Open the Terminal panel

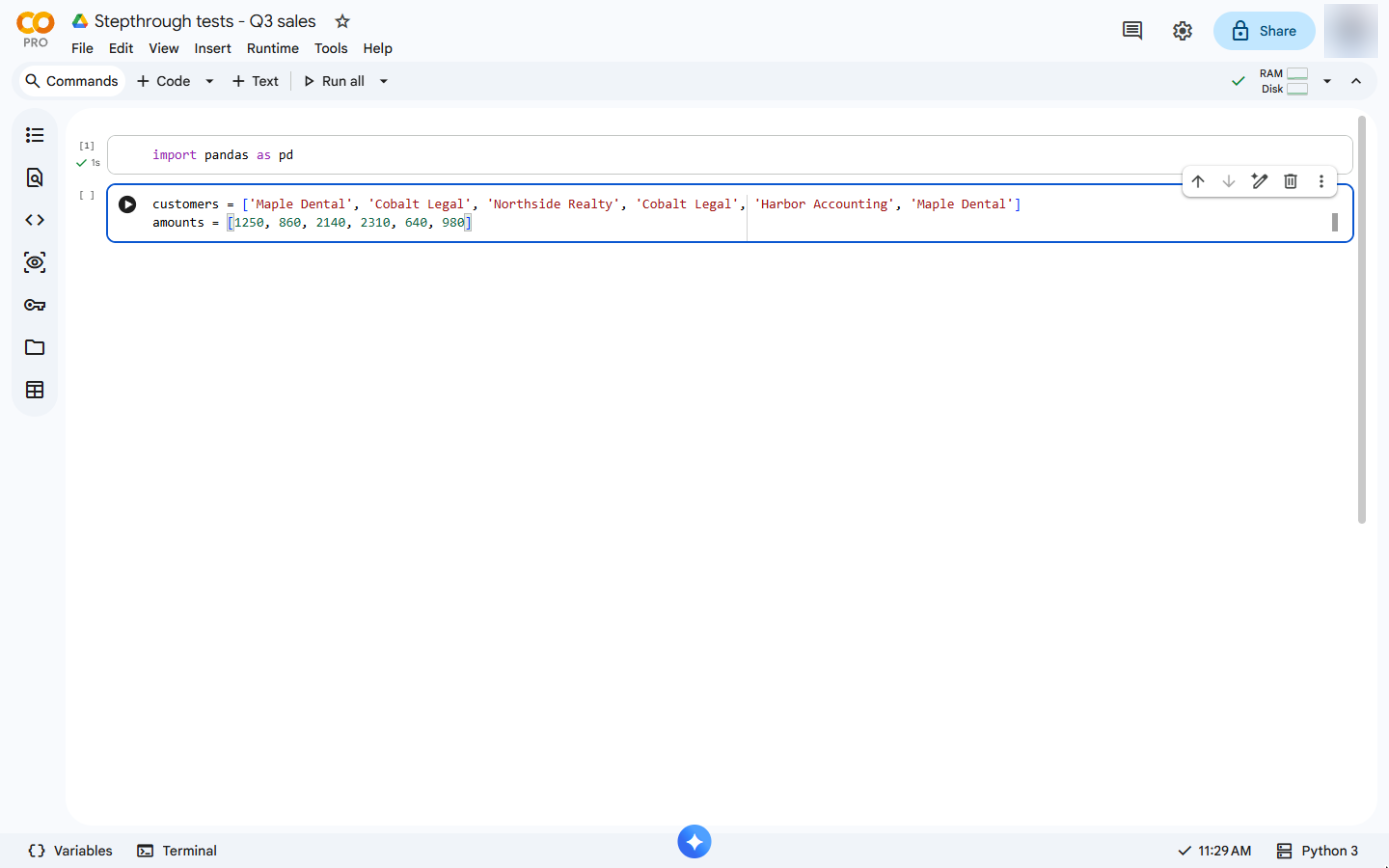click(177, 851)
